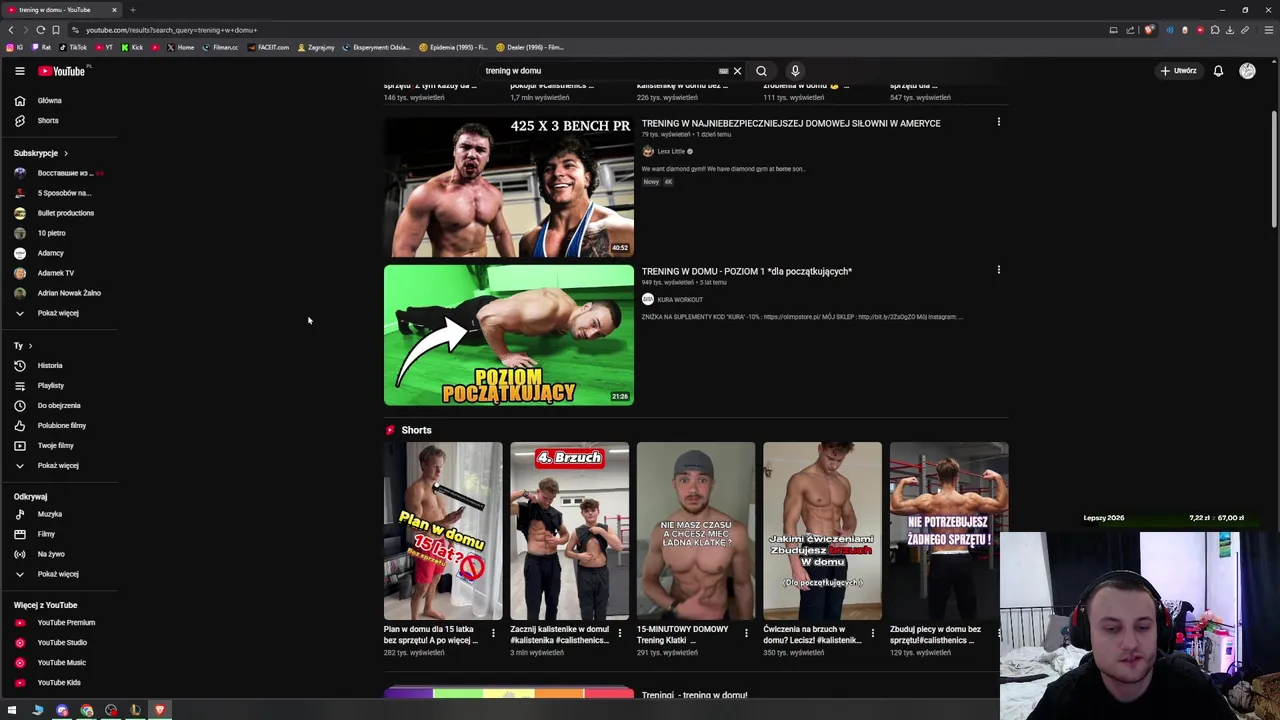
Task: Open the NIE POTRZEBUJESZ ŻADNEGO SPRZĘTU short thumbnail
Action: [x=949, y=531]
